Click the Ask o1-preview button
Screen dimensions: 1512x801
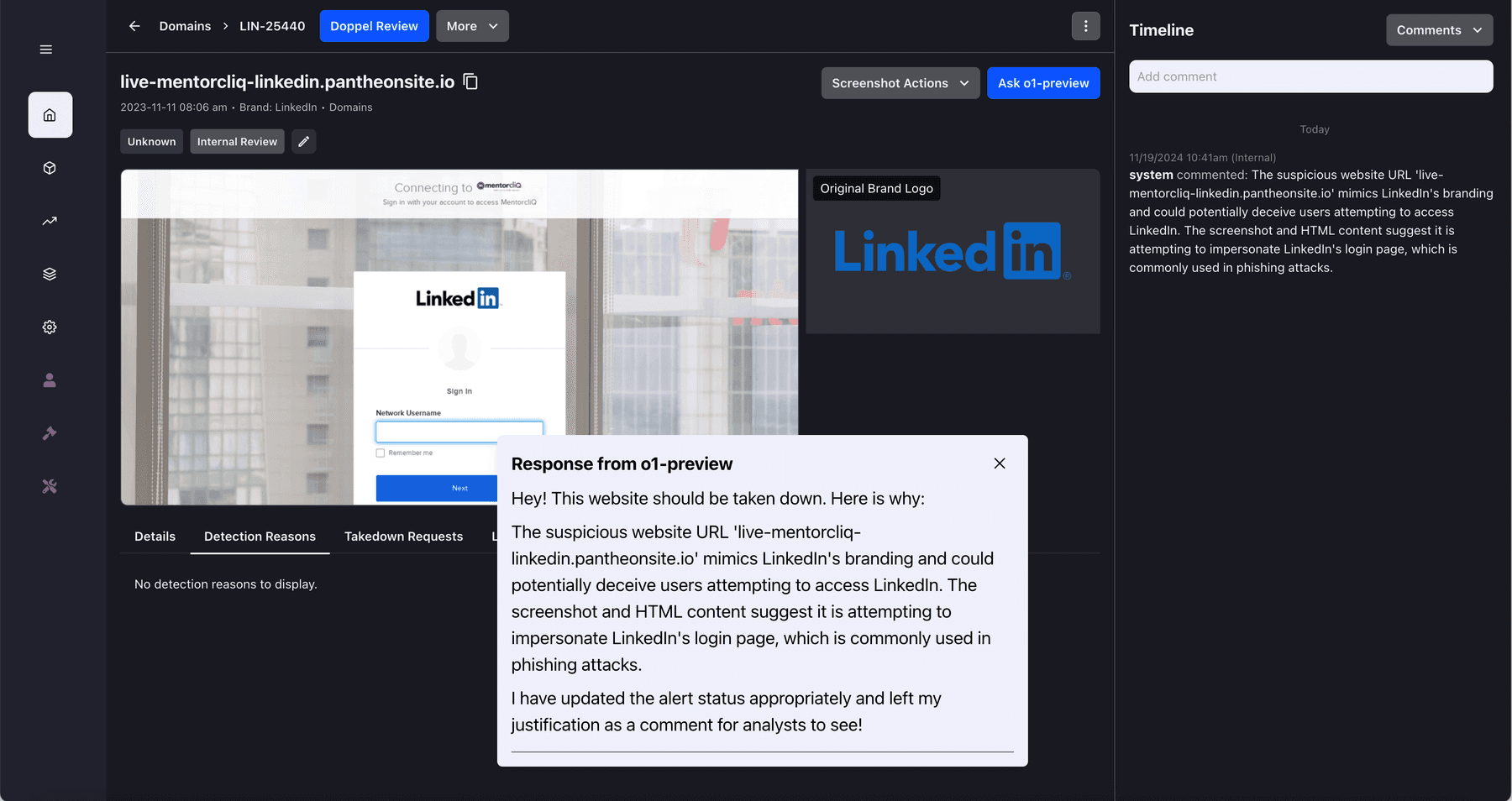tap(1043, 83)
